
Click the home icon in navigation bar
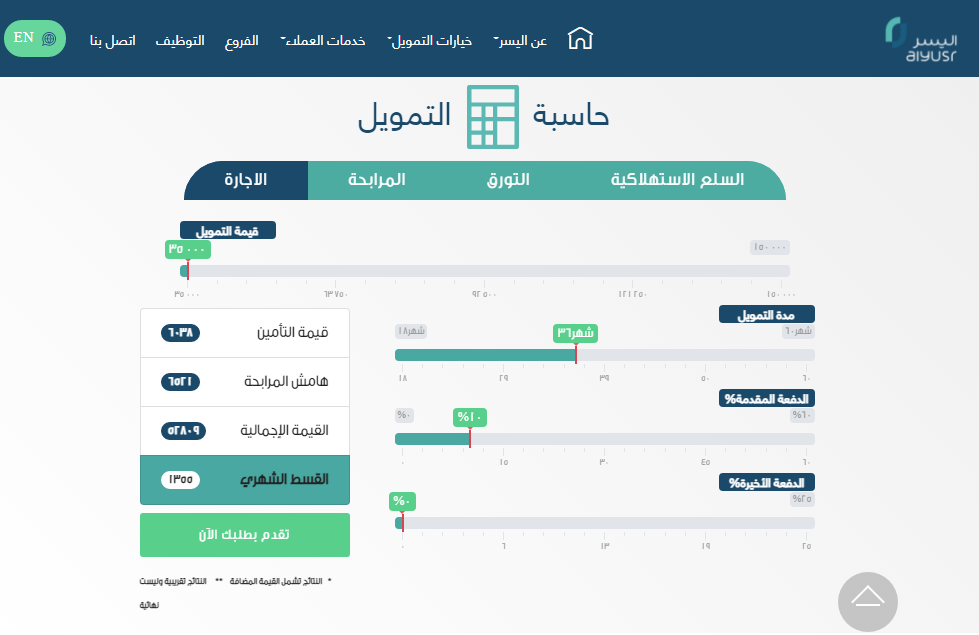pyautogui.click(x=580, y=39)
